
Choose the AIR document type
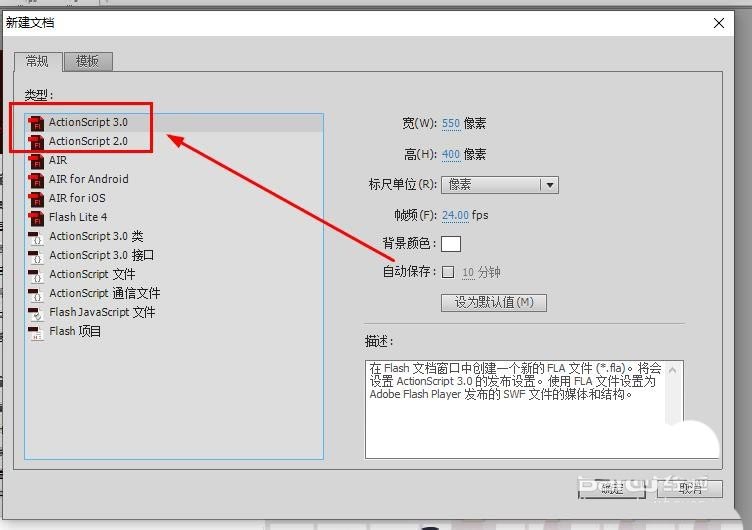[x=174, y=160]
